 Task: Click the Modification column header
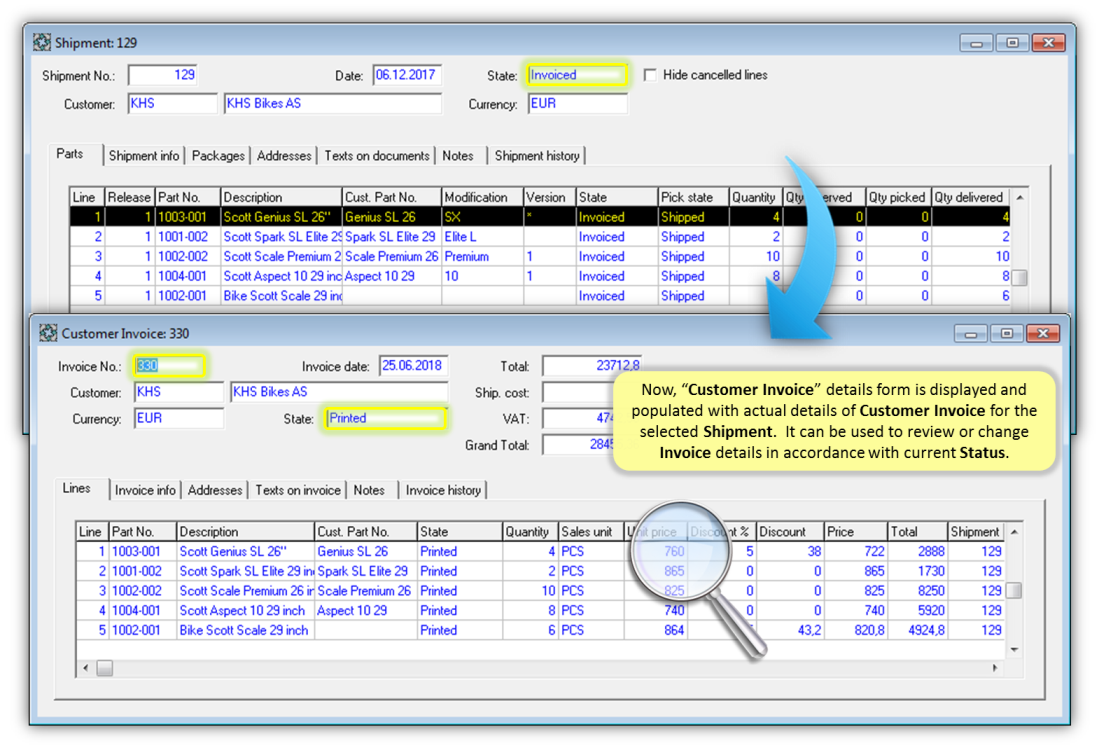point(482,197)
